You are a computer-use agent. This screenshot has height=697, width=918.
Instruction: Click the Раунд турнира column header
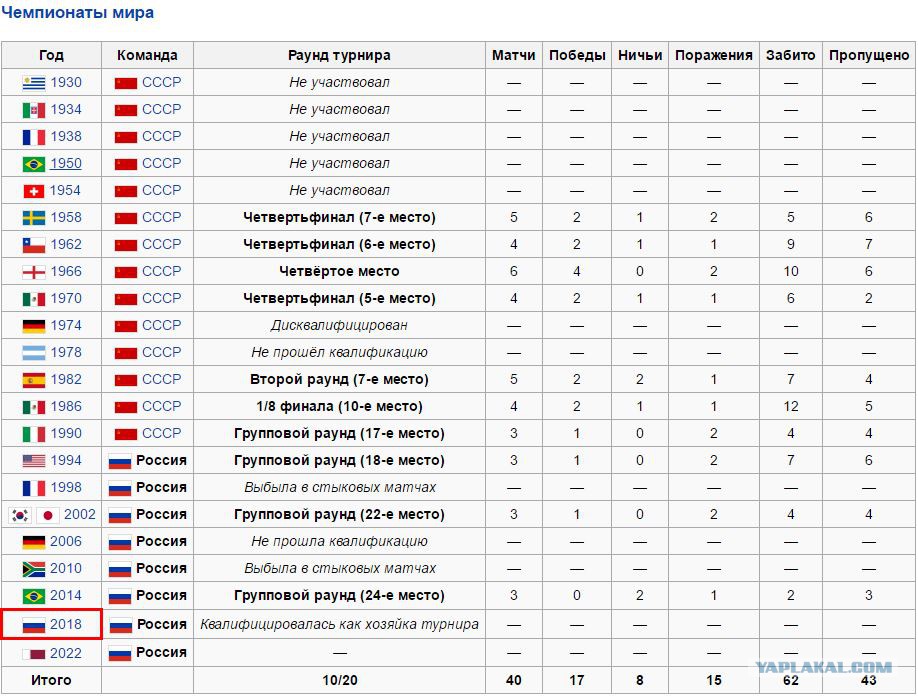pyautogui.click(x=339, y=55)
